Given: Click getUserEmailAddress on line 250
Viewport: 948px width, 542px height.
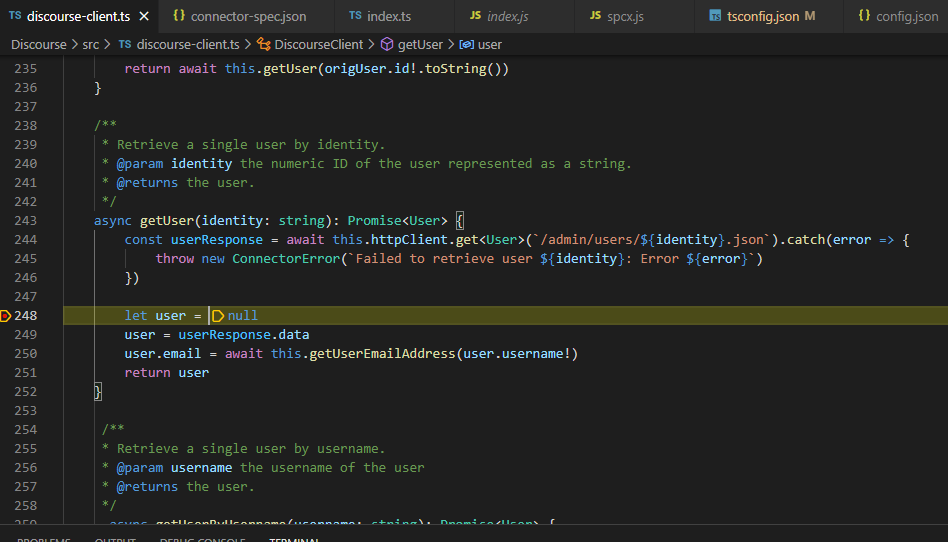Looking at the screenshot, I should tap(382, 353).
